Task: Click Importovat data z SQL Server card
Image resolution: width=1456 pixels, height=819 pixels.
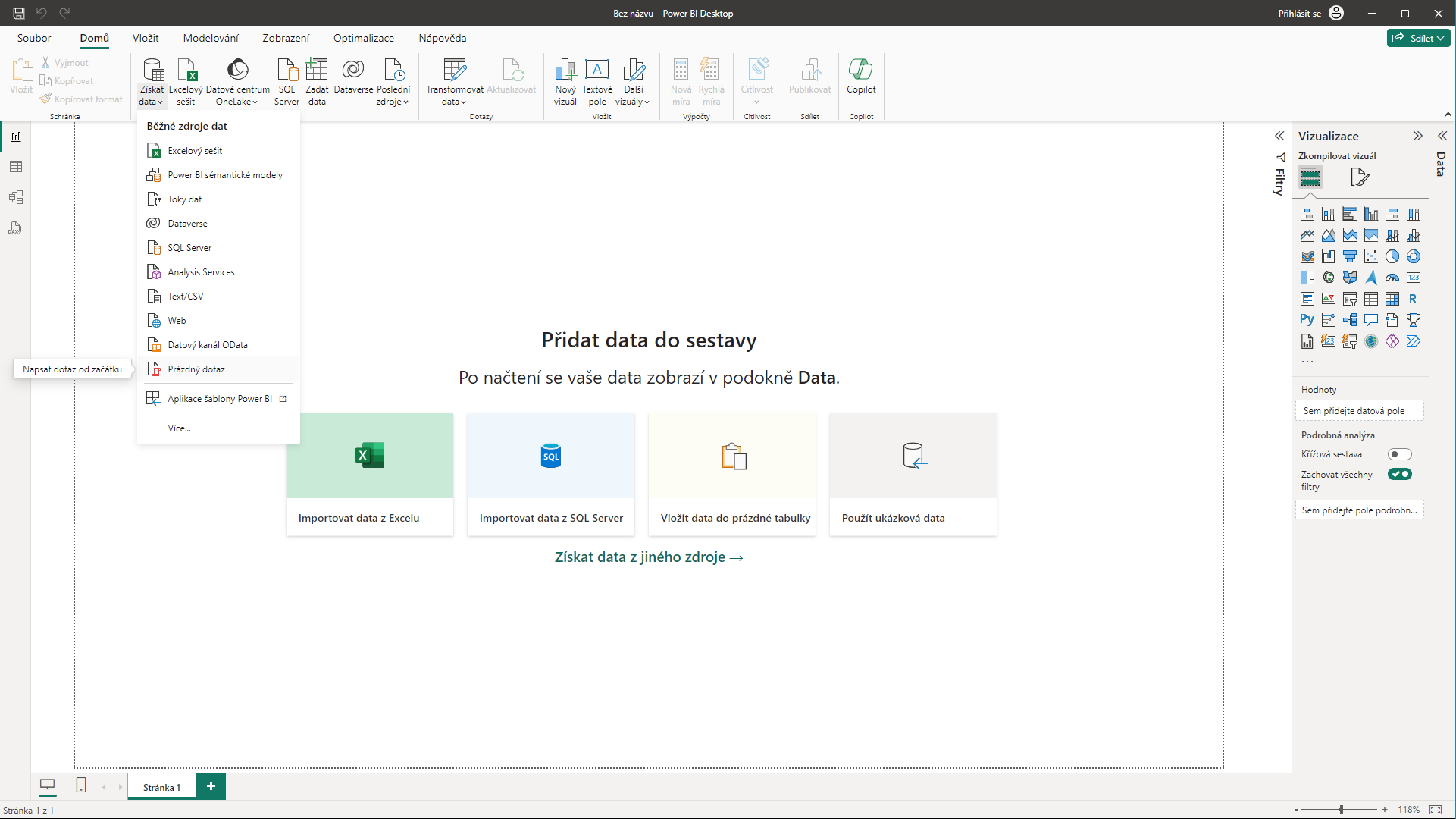Action: click(x=551, y=475)
